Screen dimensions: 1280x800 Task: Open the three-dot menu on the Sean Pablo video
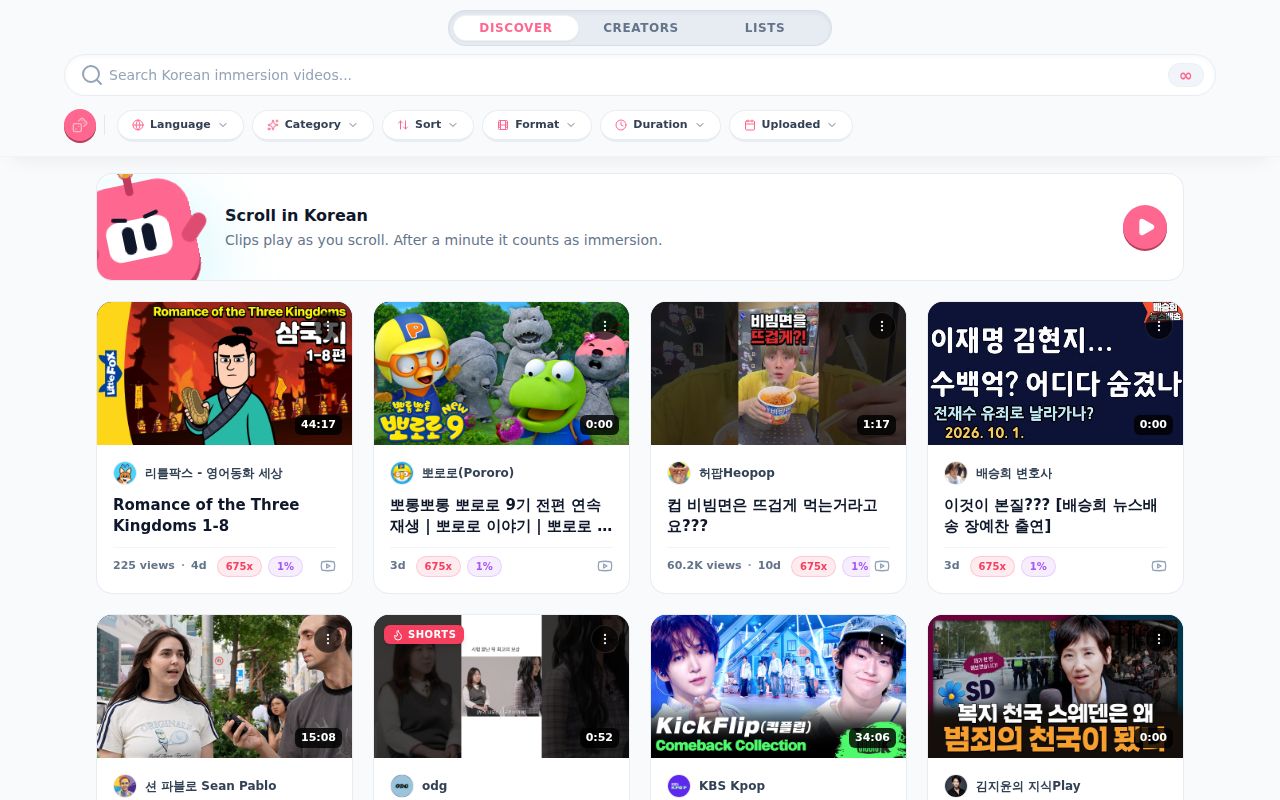coord(327,639)
